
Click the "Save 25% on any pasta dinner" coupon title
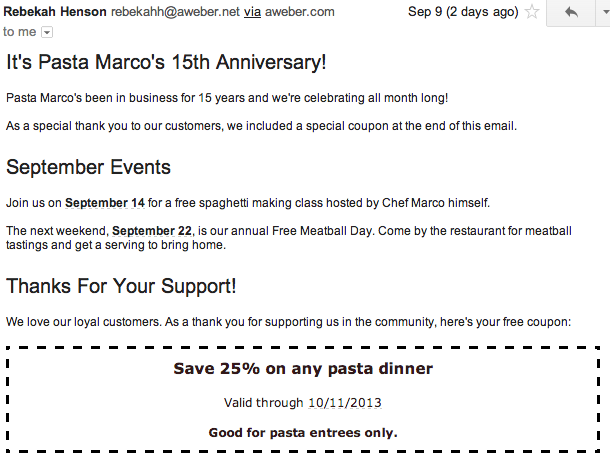coord(303,368)
